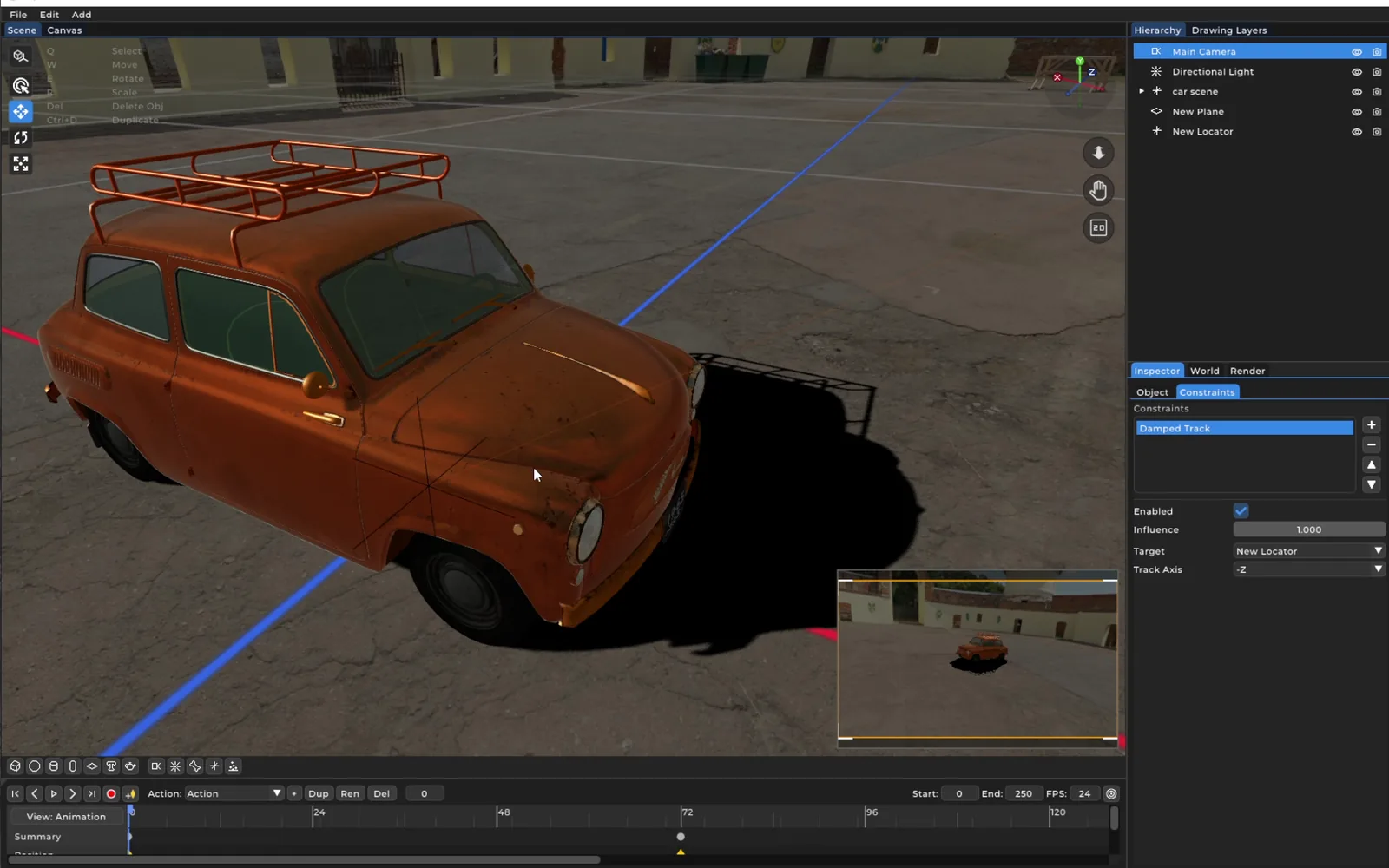The width and height of the screenshot is (1389, 868).
Task: Add a 3D text object from toolbar
Action: click(x=111, y=766)
